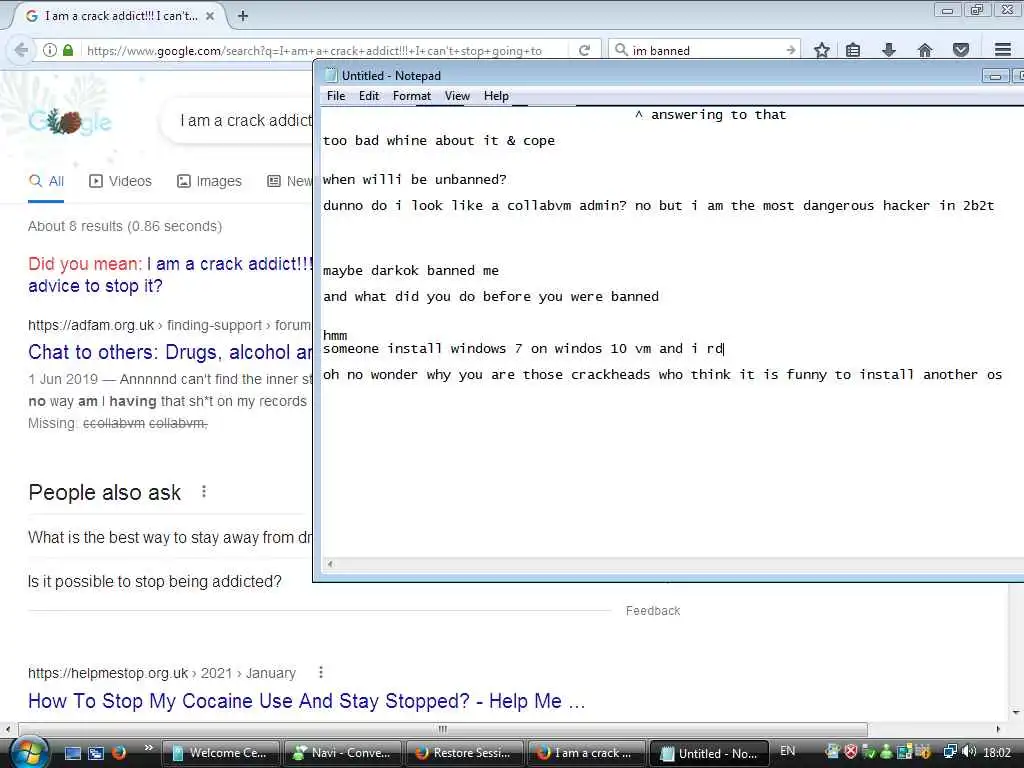The width and height of the screenshot is (1024, 768).
Task: Click the Google logo on the results page
Action: point(70,121)
